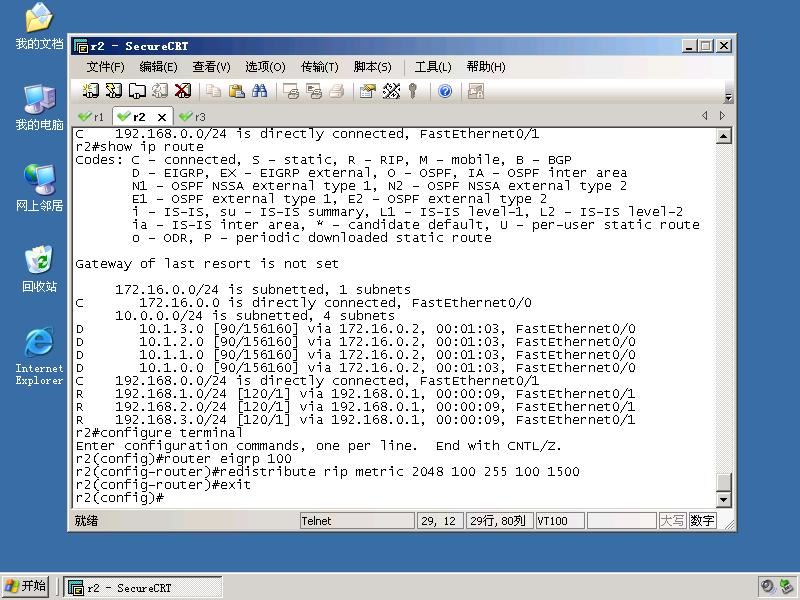Click the window resize grip corner
Screen dimensions: 800x600
(729, 524)
